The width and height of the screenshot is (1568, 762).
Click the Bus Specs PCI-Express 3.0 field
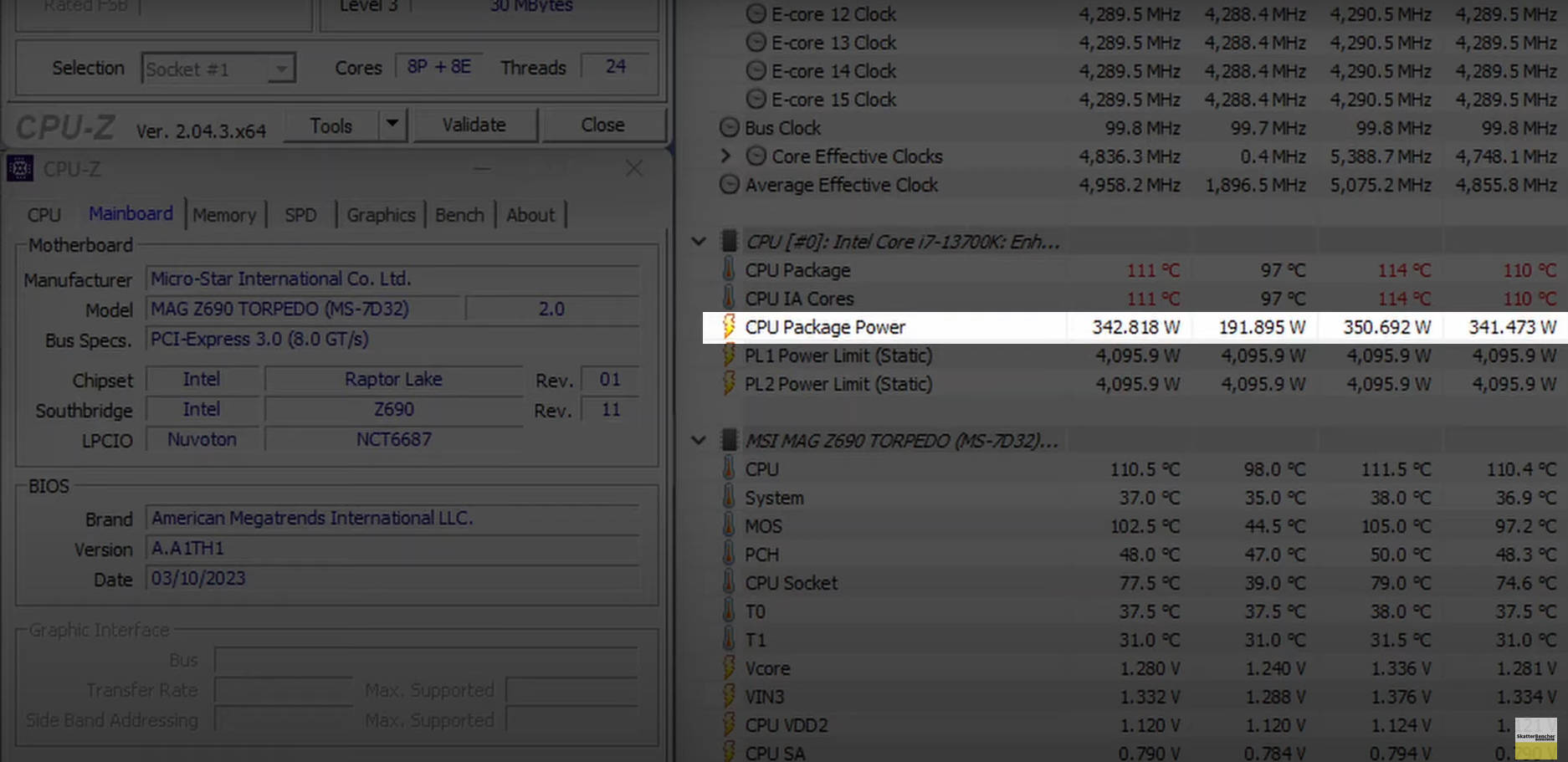pos(392,339)
